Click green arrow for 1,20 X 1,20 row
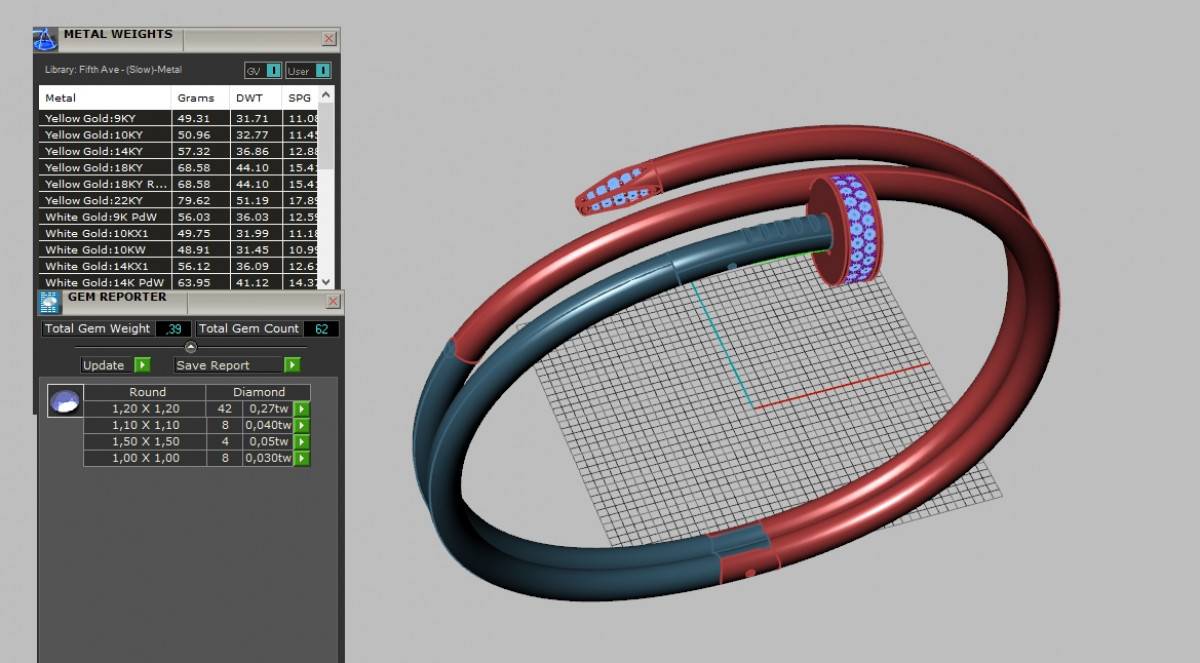 pyautogui.click(x=301, y=409)
